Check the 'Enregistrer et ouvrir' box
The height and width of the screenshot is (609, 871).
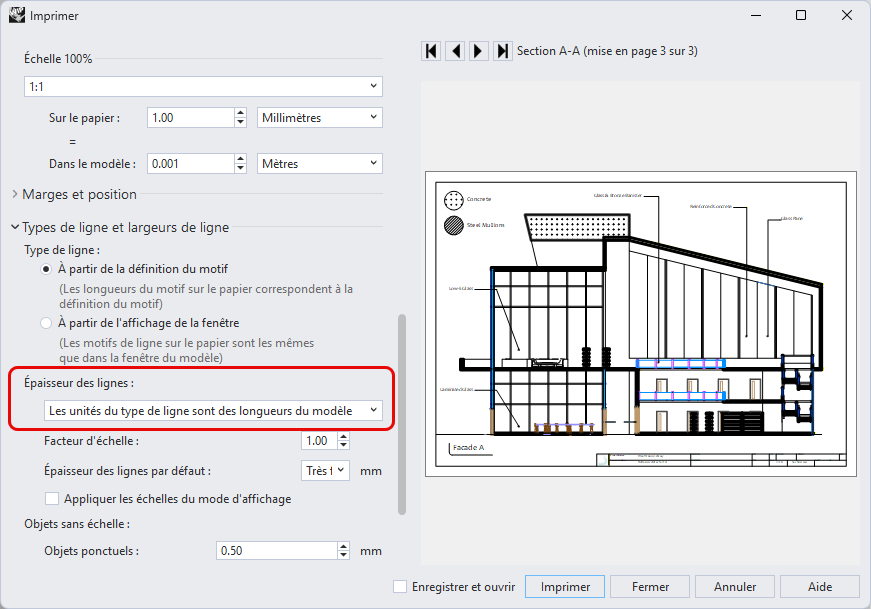pos(400,587)
